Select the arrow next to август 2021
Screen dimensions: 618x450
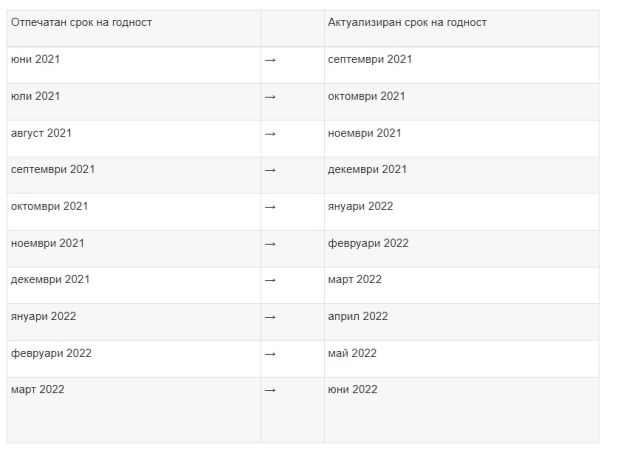point(270,134)
